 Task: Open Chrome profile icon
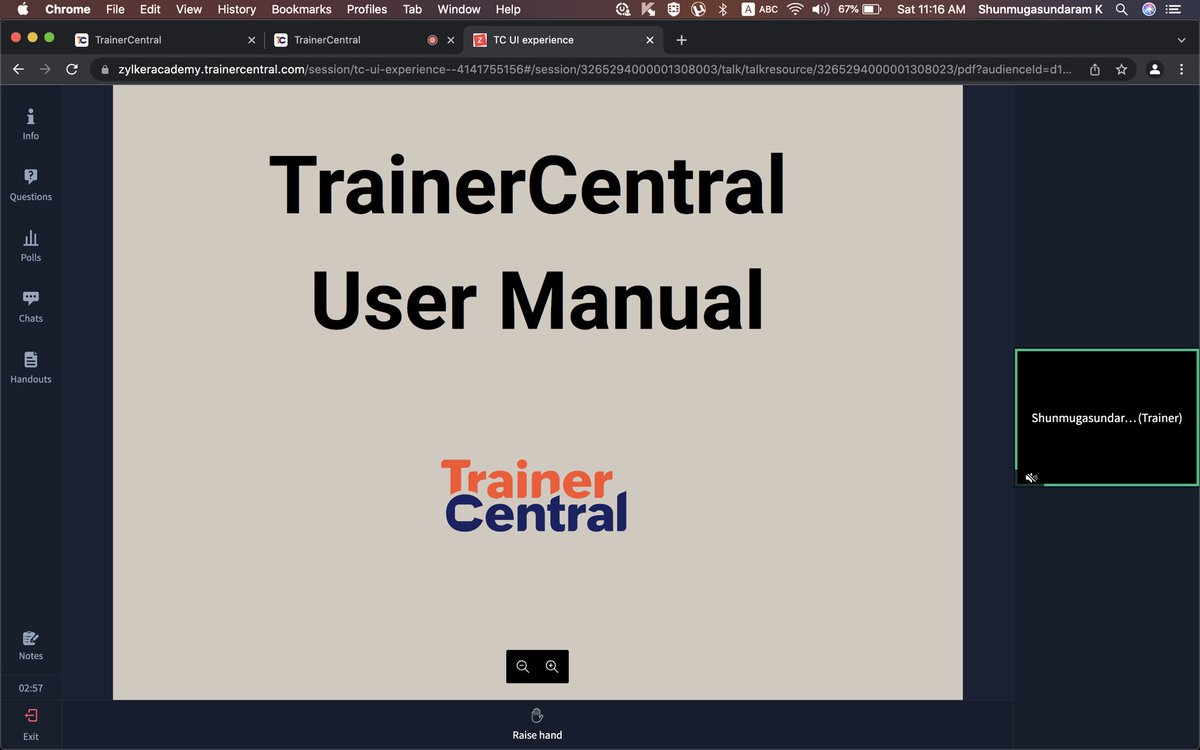point(1155,69)
